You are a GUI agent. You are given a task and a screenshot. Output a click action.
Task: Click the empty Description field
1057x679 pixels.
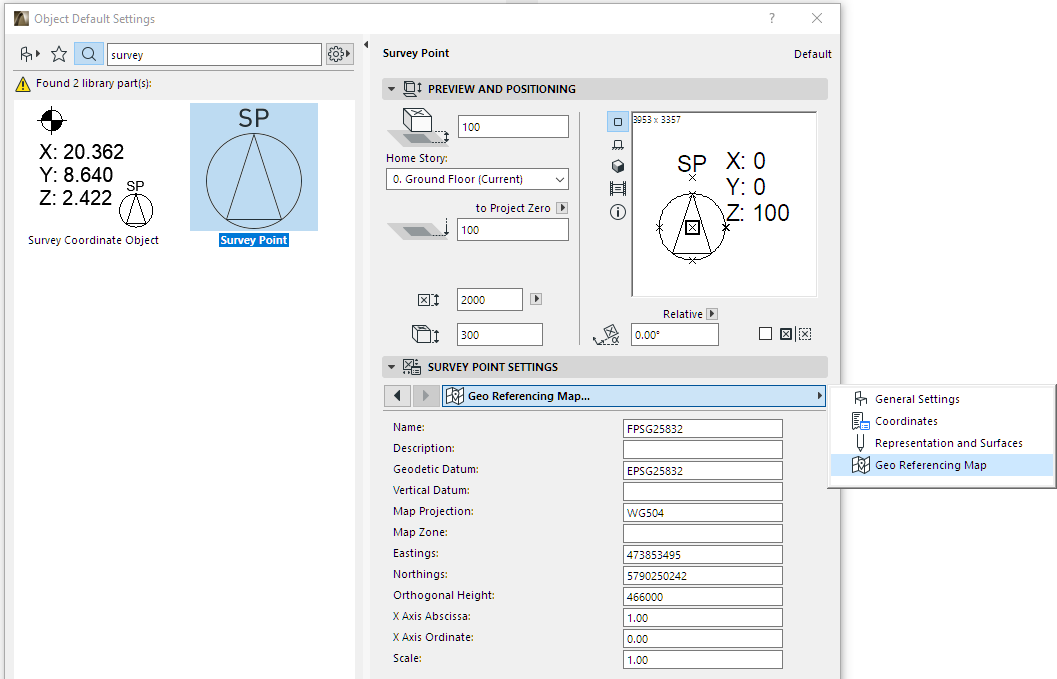pyautogui.click(x=703, y=450)
